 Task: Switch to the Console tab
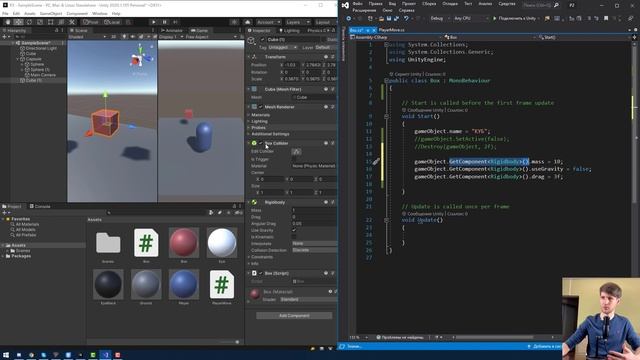tap(40, 207)
